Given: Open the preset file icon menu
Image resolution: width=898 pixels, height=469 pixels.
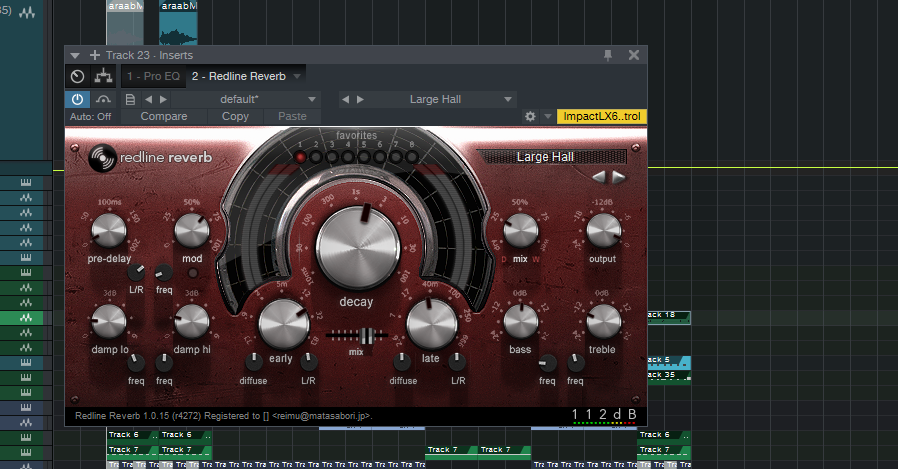Looking at the screenshot, I should click(x=130, y=99).
